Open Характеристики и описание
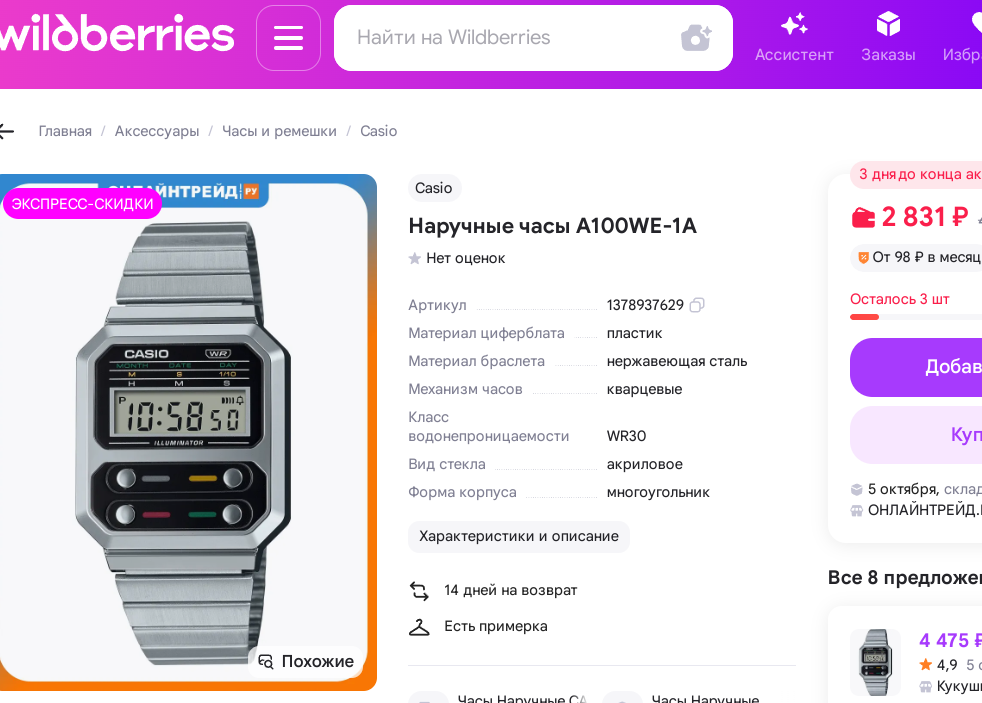The height and width of the screenshot is (703, 982). point(519,536)
